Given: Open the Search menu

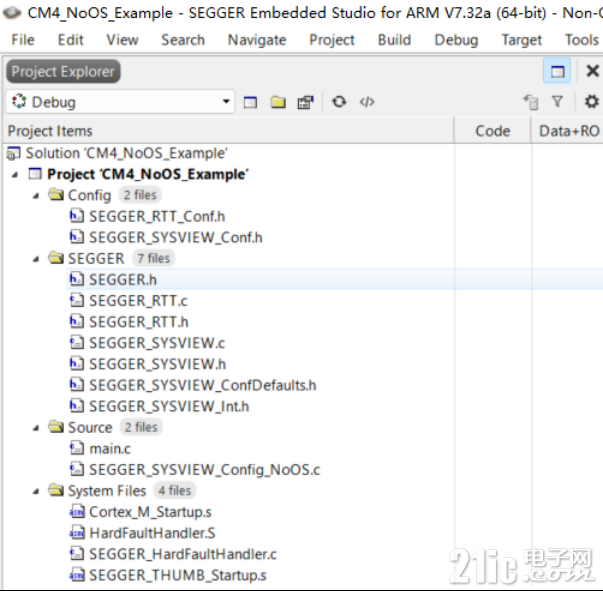Looking at the screenshot, I should (x=183, y=40).
